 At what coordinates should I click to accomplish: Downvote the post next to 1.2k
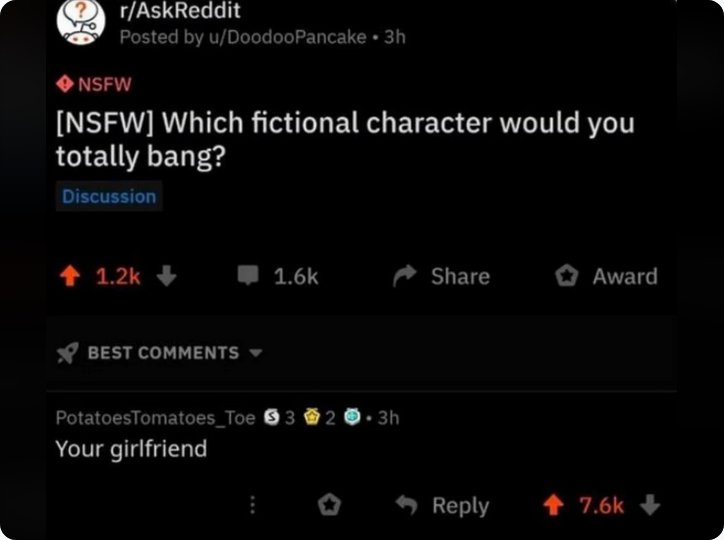point(166,276)
